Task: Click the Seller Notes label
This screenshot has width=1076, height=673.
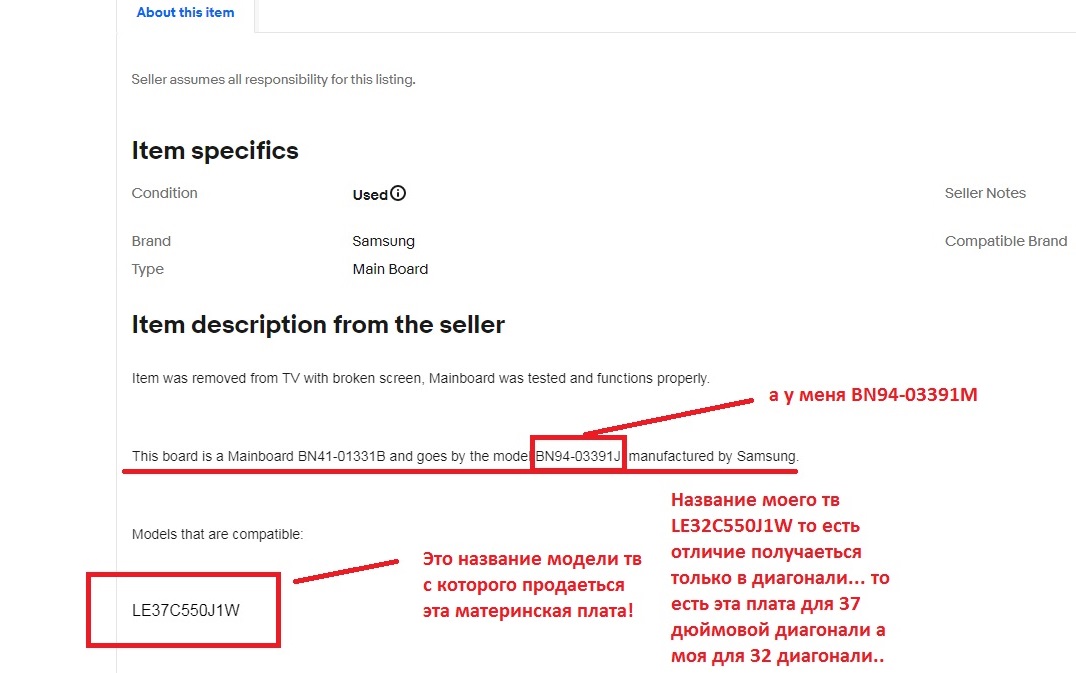Action: point(985,193)
